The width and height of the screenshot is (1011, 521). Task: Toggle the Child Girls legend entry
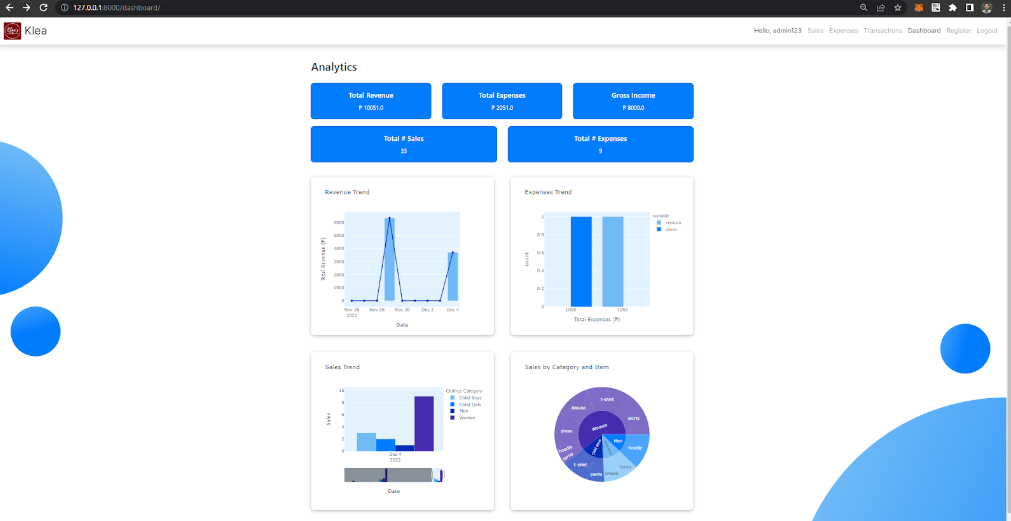466,404
